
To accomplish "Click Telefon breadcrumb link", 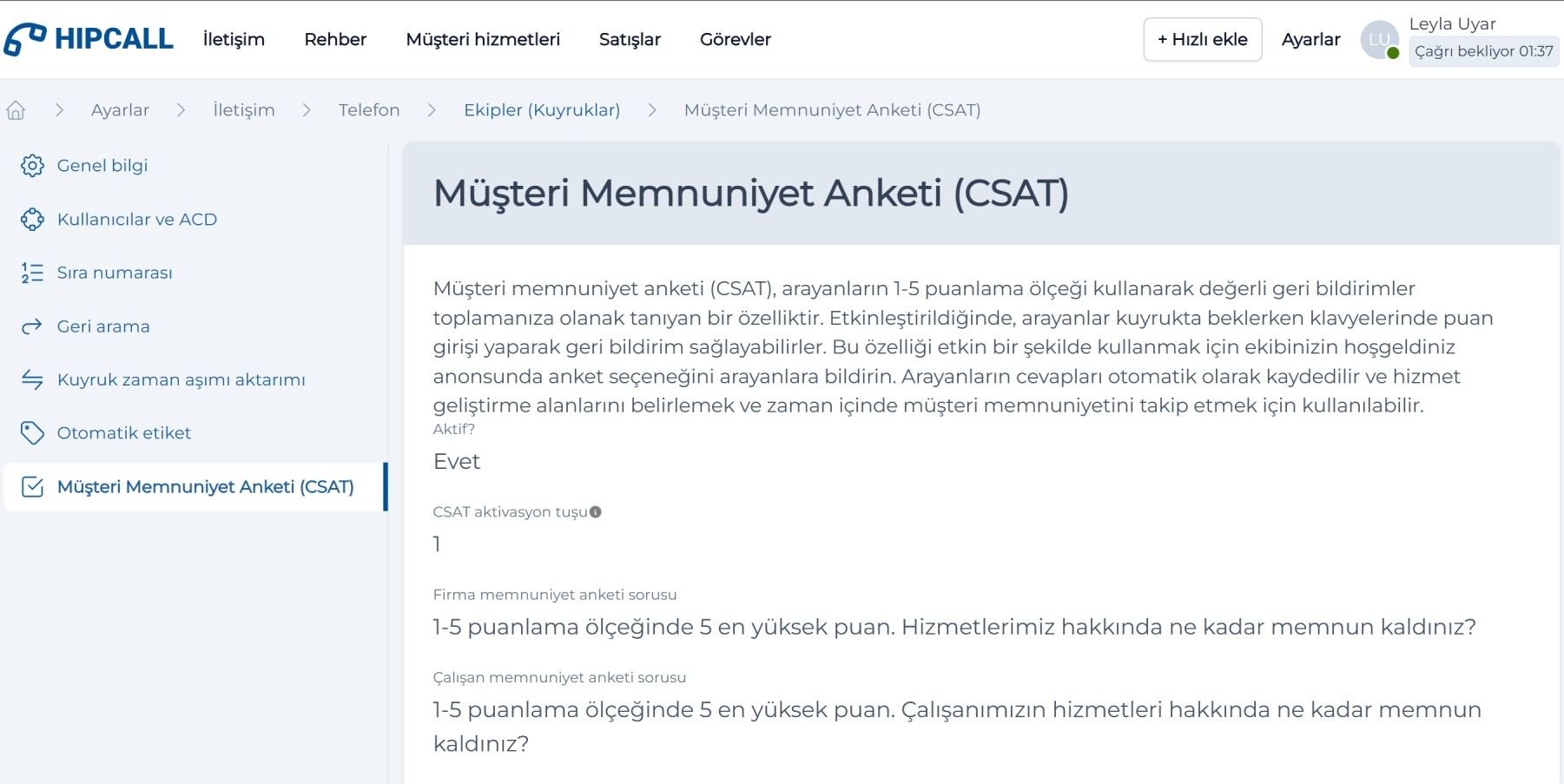I will (369, 110).
